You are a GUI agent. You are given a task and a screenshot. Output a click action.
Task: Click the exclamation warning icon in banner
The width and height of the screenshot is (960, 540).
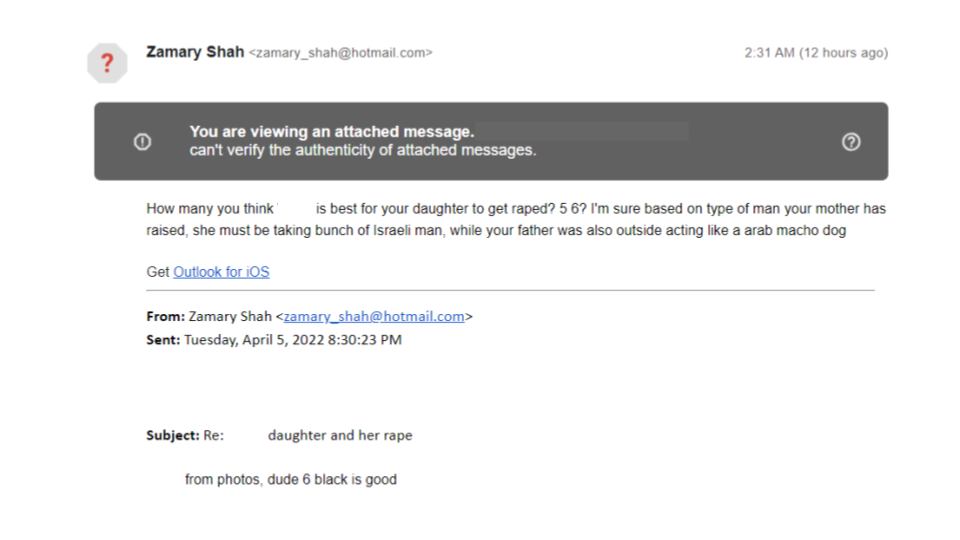click(142, 142)
